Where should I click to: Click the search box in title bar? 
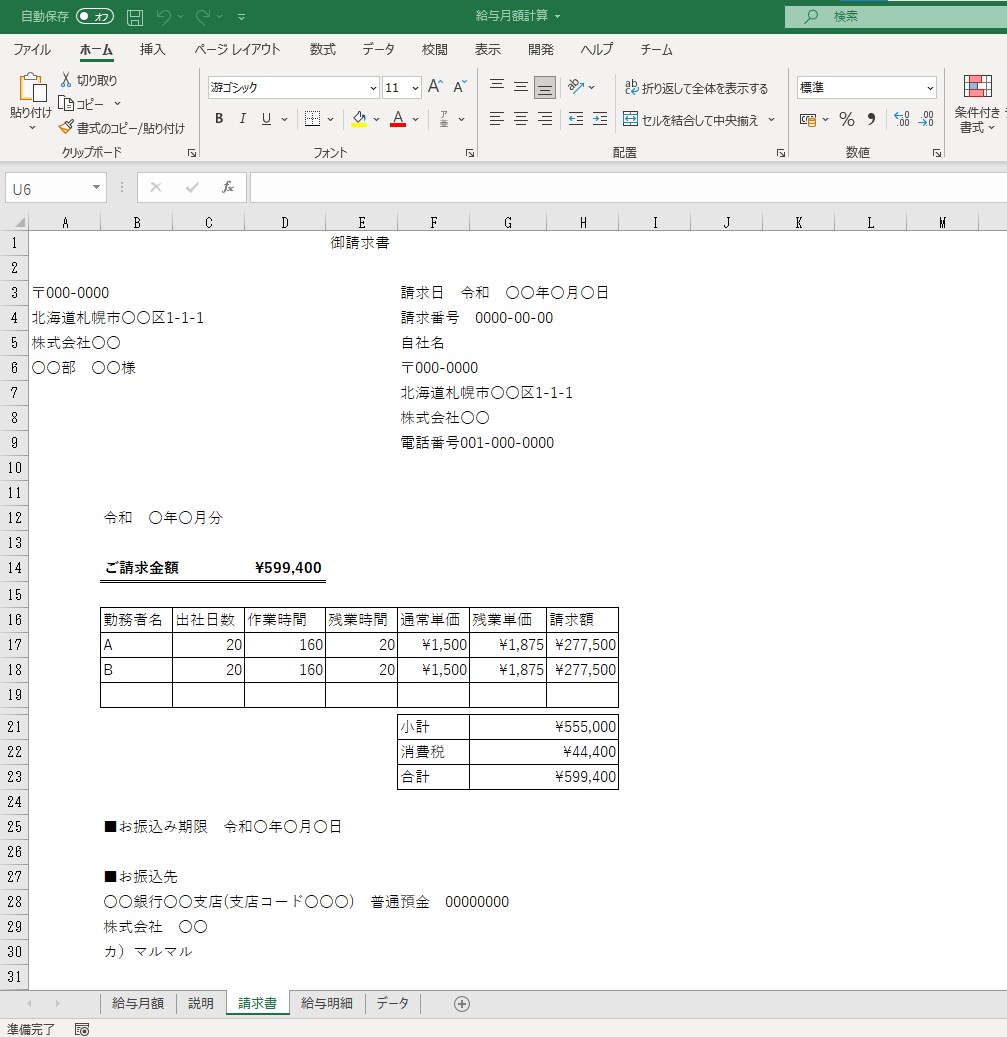tap(896, 17)
